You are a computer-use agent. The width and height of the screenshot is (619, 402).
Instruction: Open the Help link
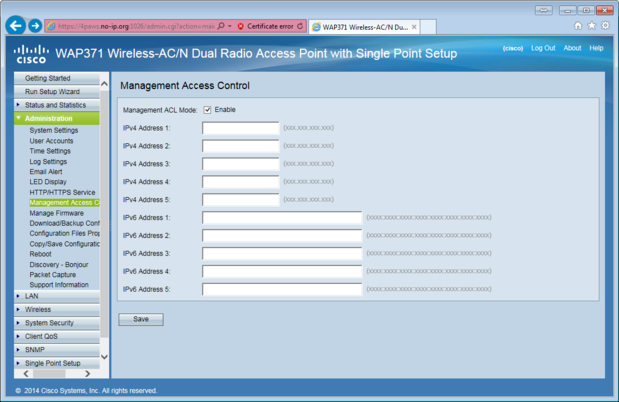tap(596, 48)
